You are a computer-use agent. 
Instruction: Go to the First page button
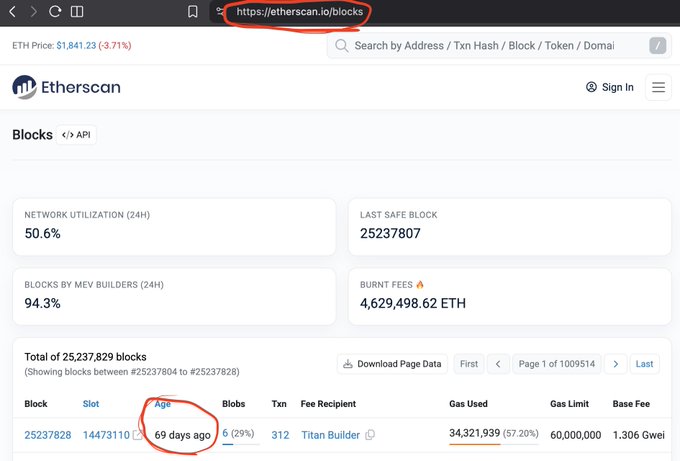click(469, 364)
